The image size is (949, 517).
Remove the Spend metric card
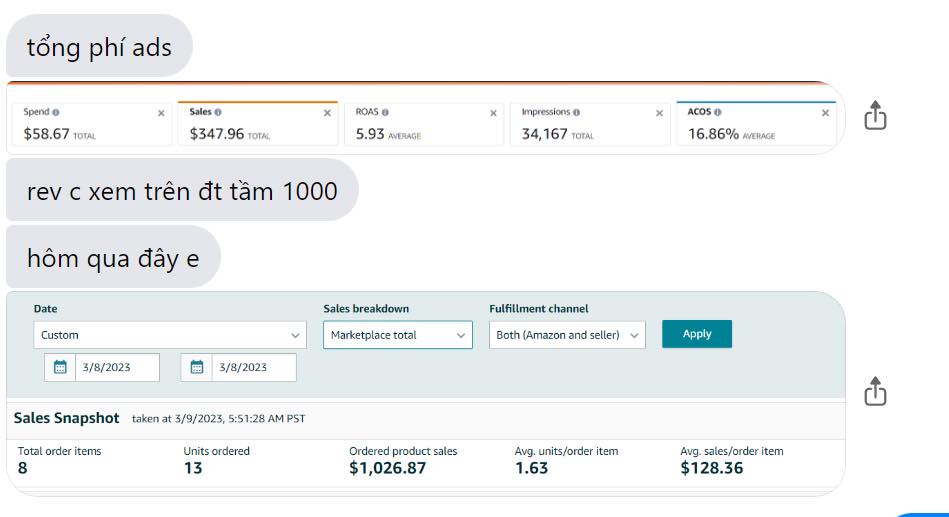click(161, 113)
